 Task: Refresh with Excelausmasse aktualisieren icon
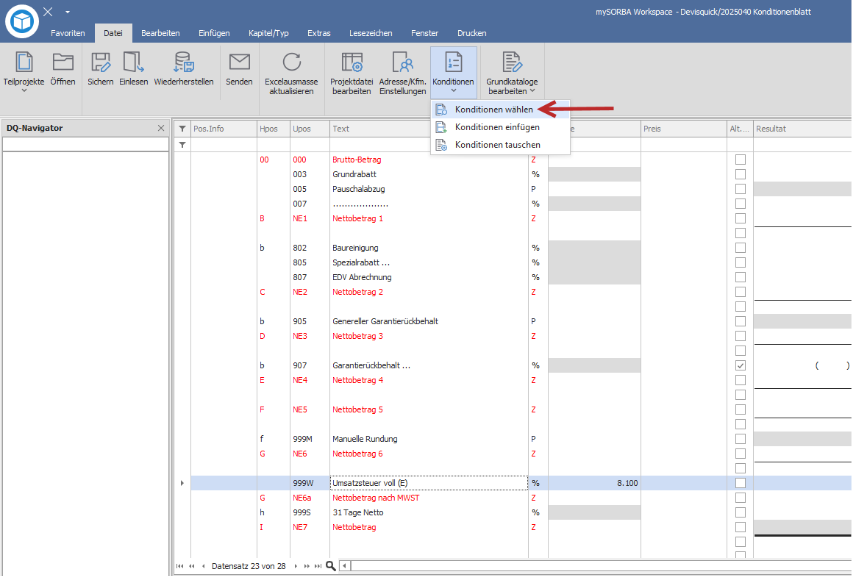(x=291, y=62)
